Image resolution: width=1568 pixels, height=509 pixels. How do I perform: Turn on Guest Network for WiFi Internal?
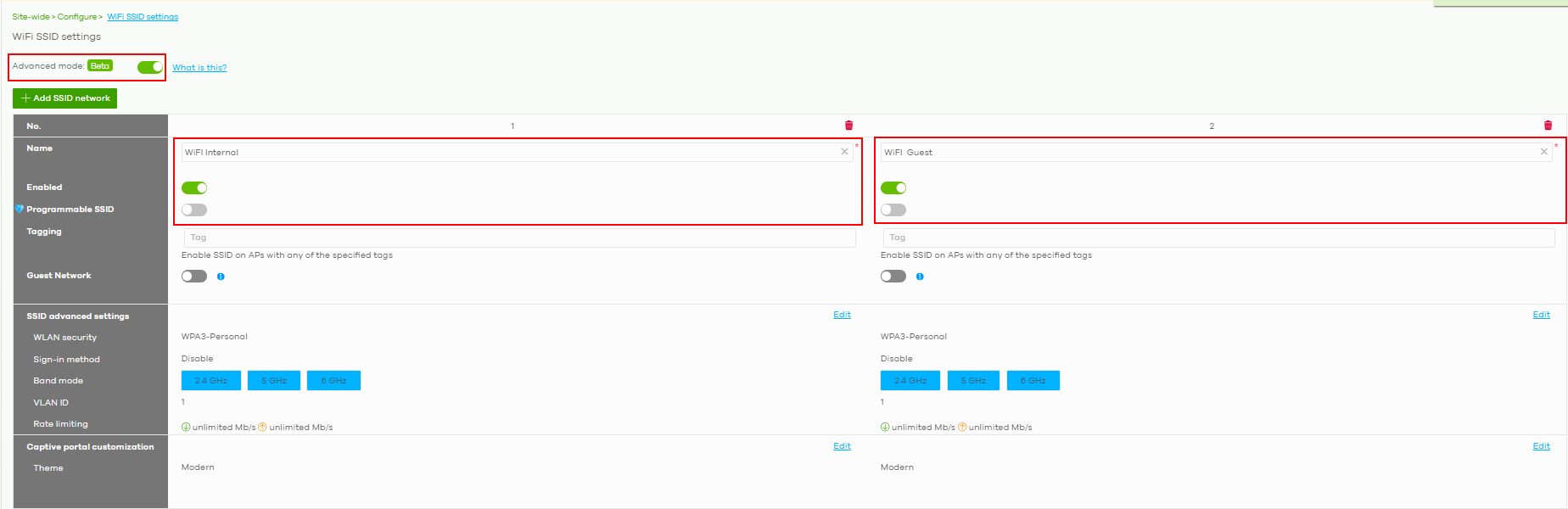[x=194, y=276]
